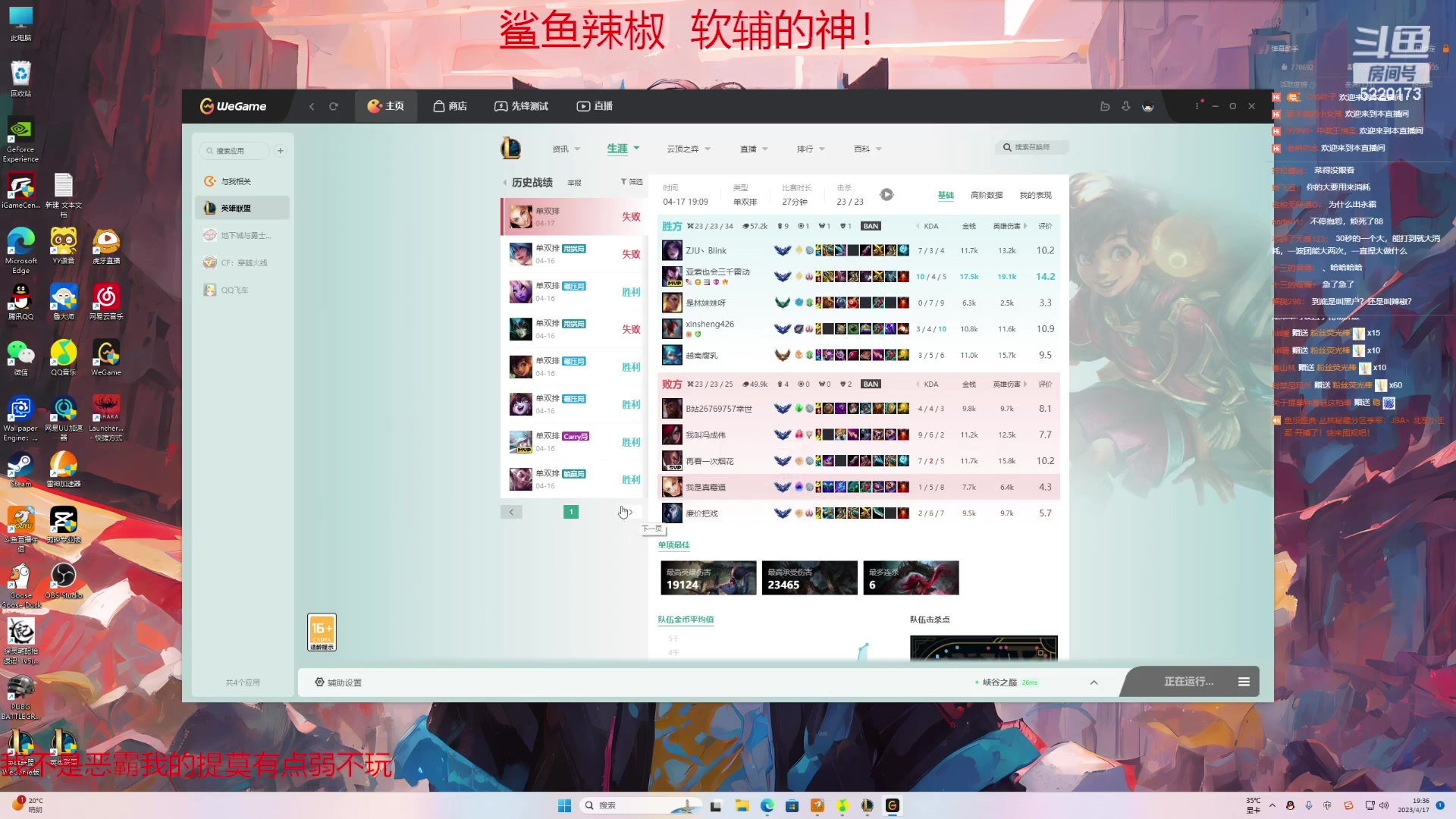Switch to the 高阶数据 tab
The width and height of the screenshot is (1456, 819).
tap(986, 195)
